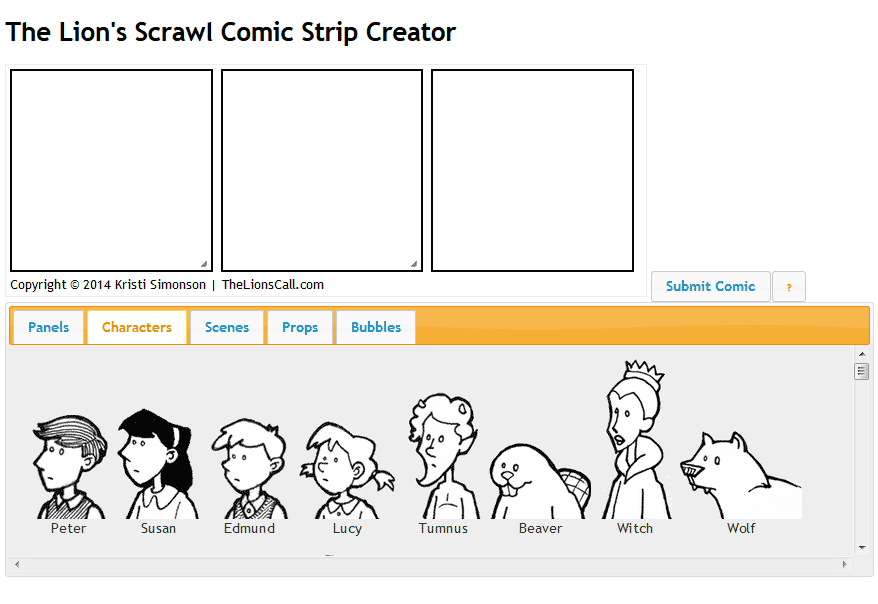Image resolution: width=878 pixels, height=604 pixels.
Task: Pick the Tumnus faun character
Action: point(444,456)
